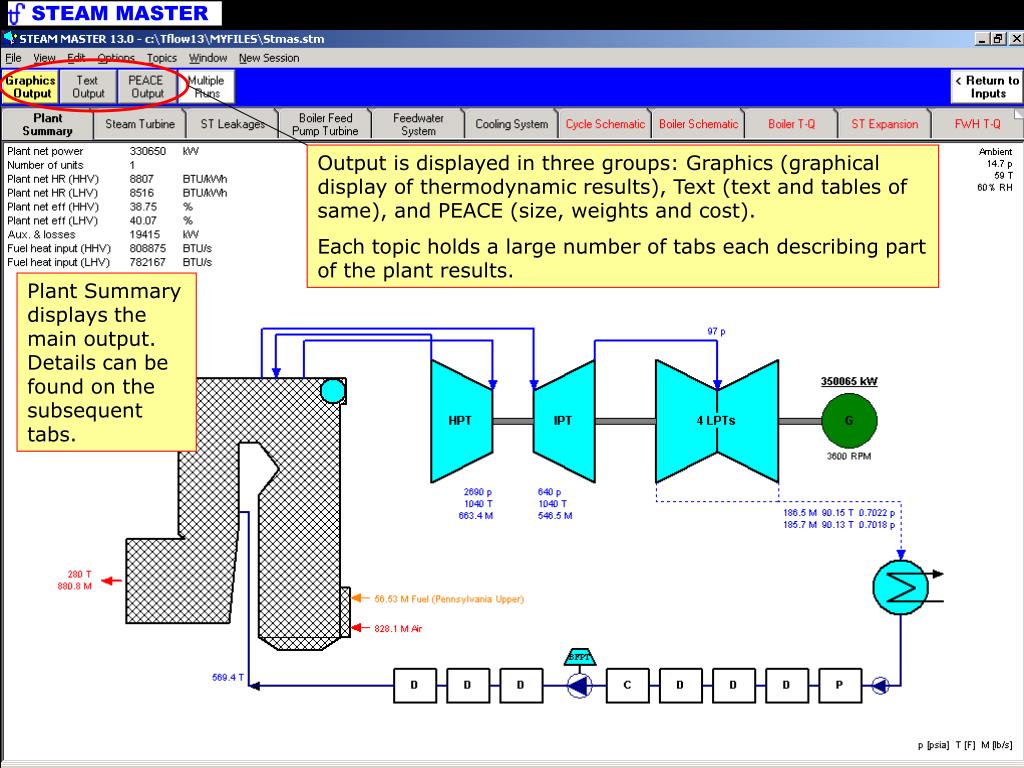The image size is (1024, 768).
Task: Click the condenser icon
Action: point(901,586)
